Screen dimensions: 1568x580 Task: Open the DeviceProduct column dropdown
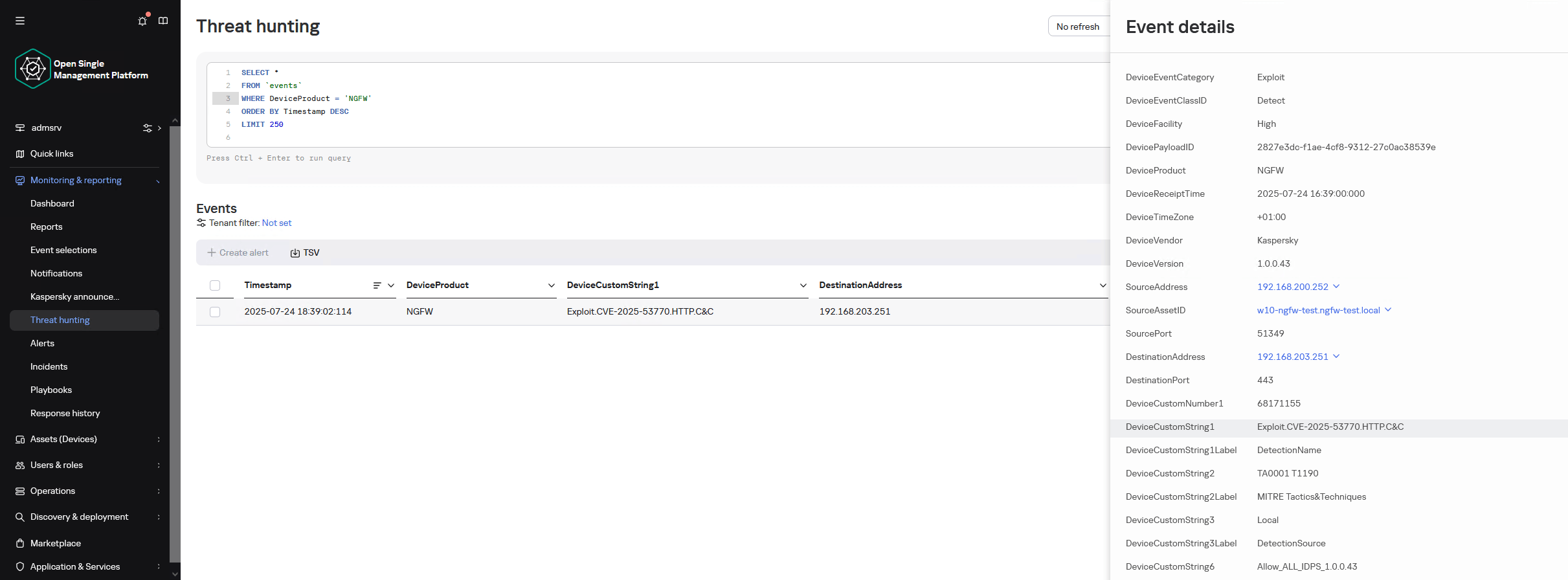coord(552,285)
